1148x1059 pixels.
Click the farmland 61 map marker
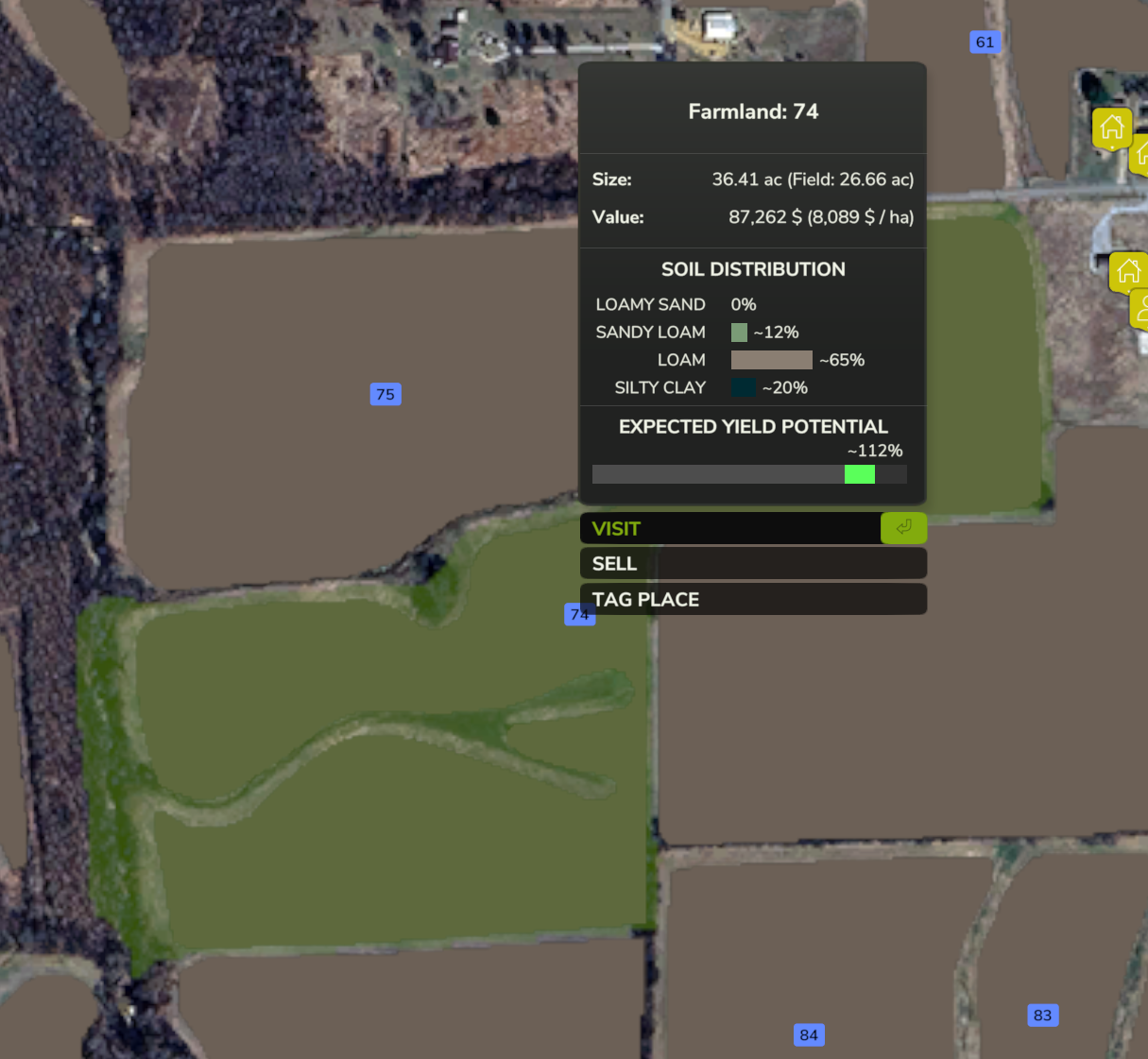(x=985, y=43)
